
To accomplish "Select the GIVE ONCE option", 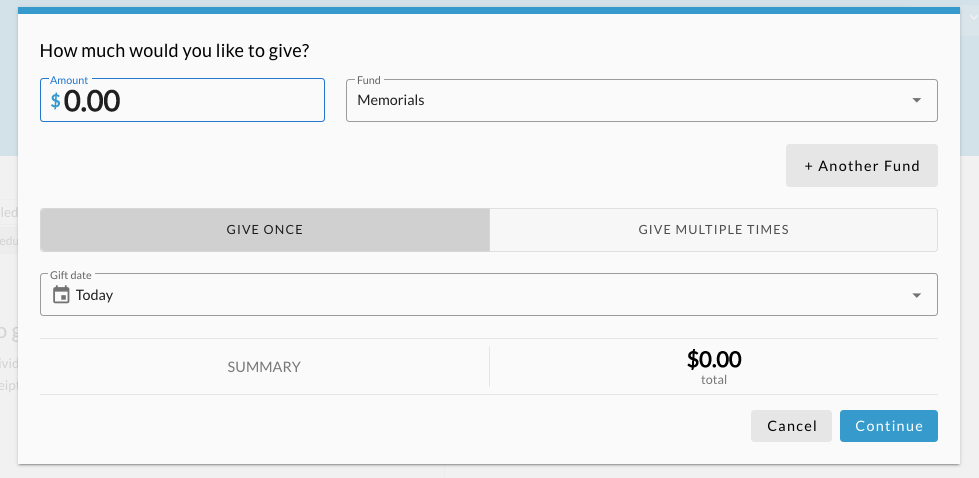I will pyautogui.click(x=265, y=230).
